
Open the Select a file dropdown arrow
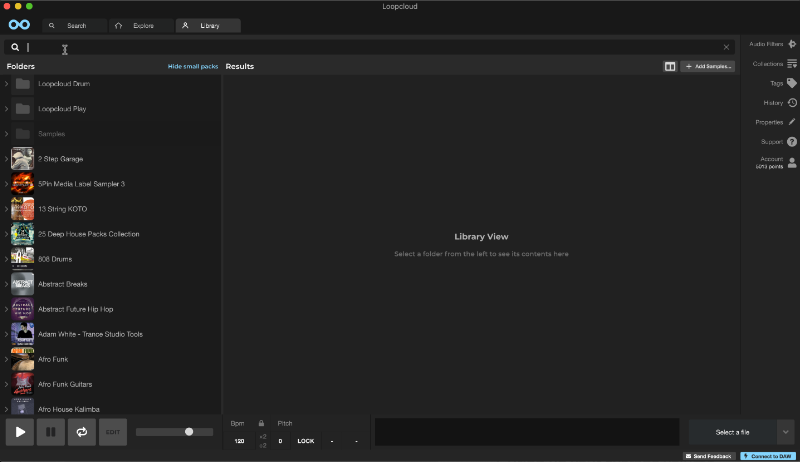(785, 432)
